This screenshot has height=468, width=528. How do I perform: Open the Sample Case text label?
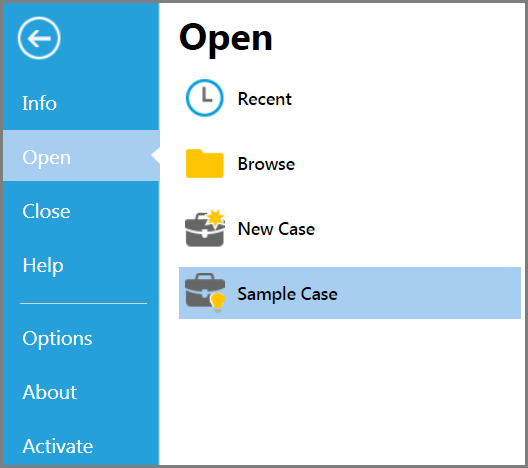point(288,294)
